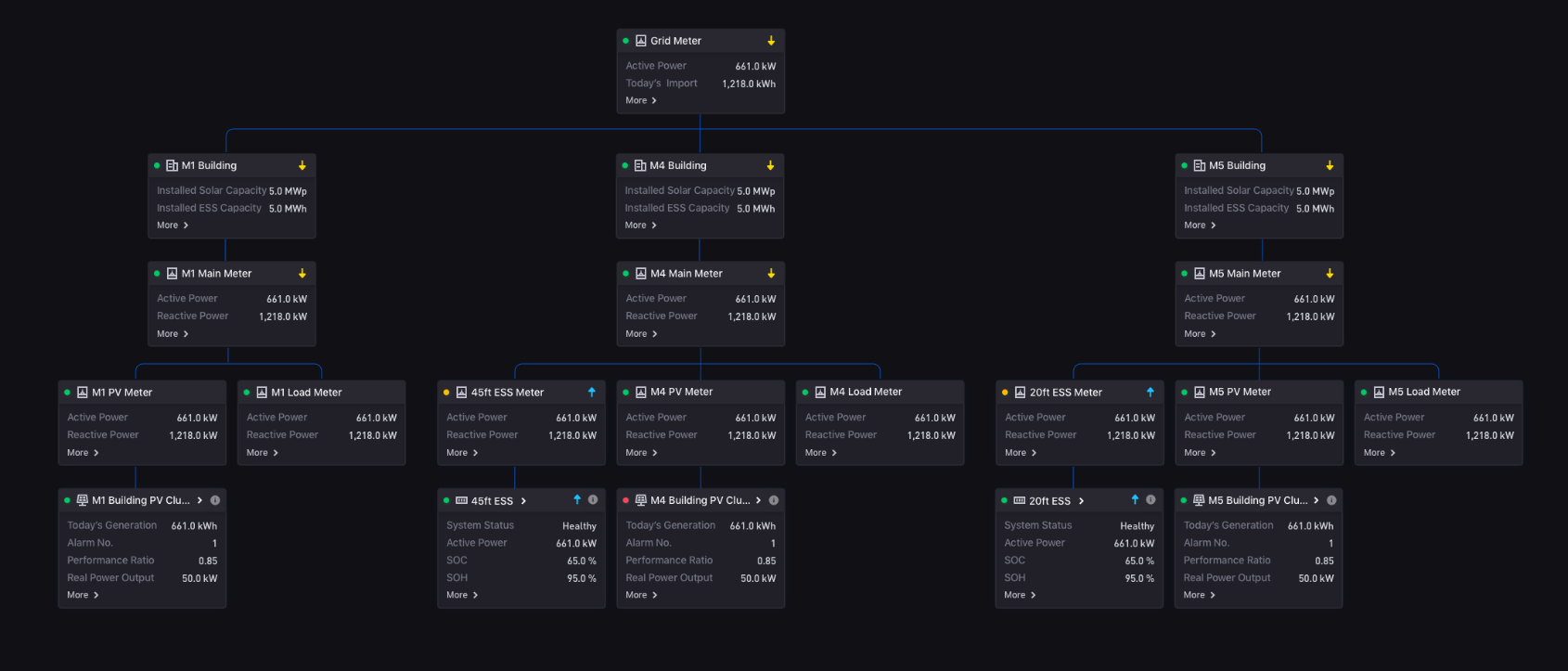Expand More on M1 PV Meter card

tap(83, 453)
